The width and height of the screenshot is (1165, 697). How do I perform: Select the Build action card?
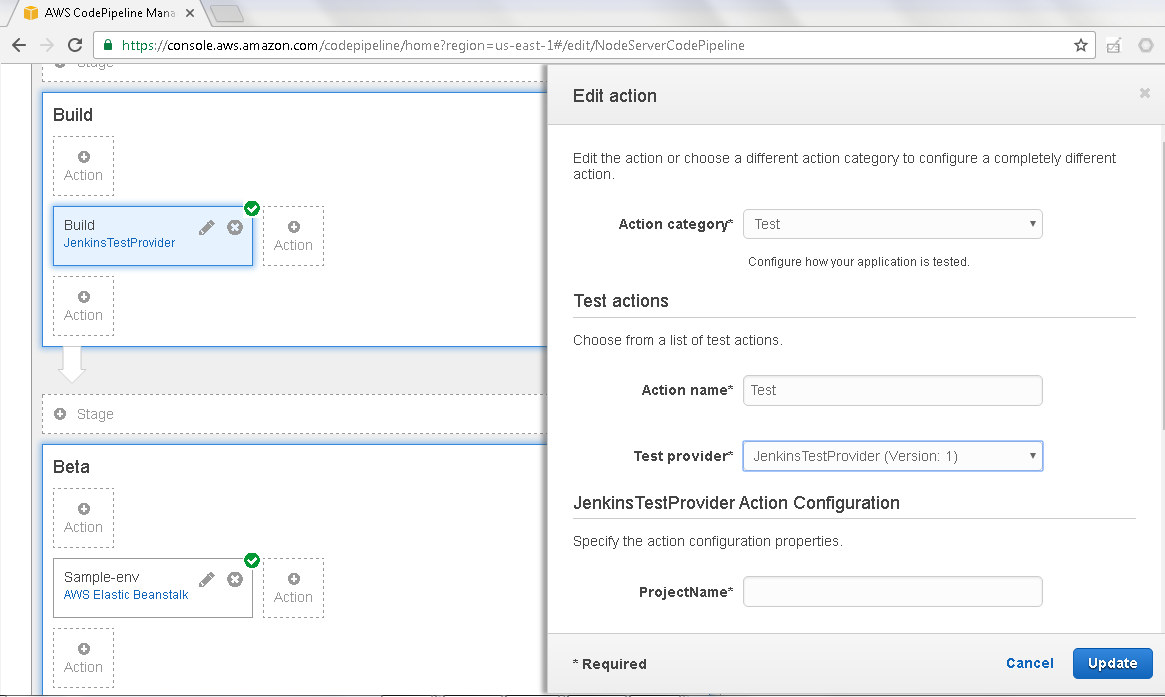coord(153,236)
